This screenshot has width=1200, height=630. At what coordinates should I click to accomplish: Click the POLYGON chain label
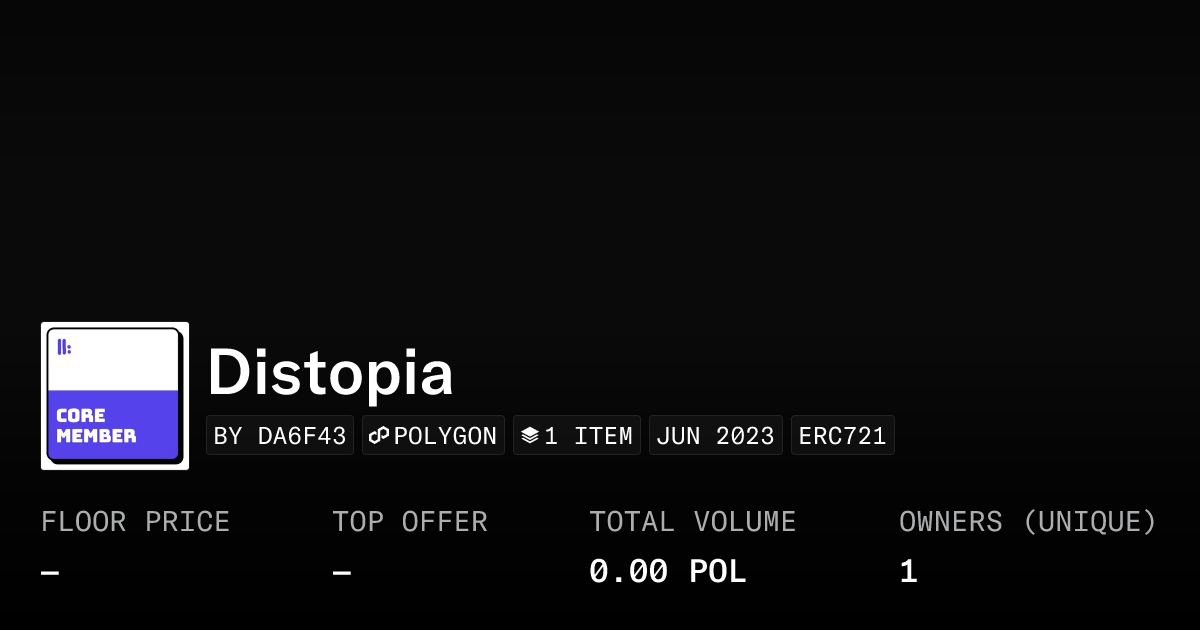[x=445, y=436]
